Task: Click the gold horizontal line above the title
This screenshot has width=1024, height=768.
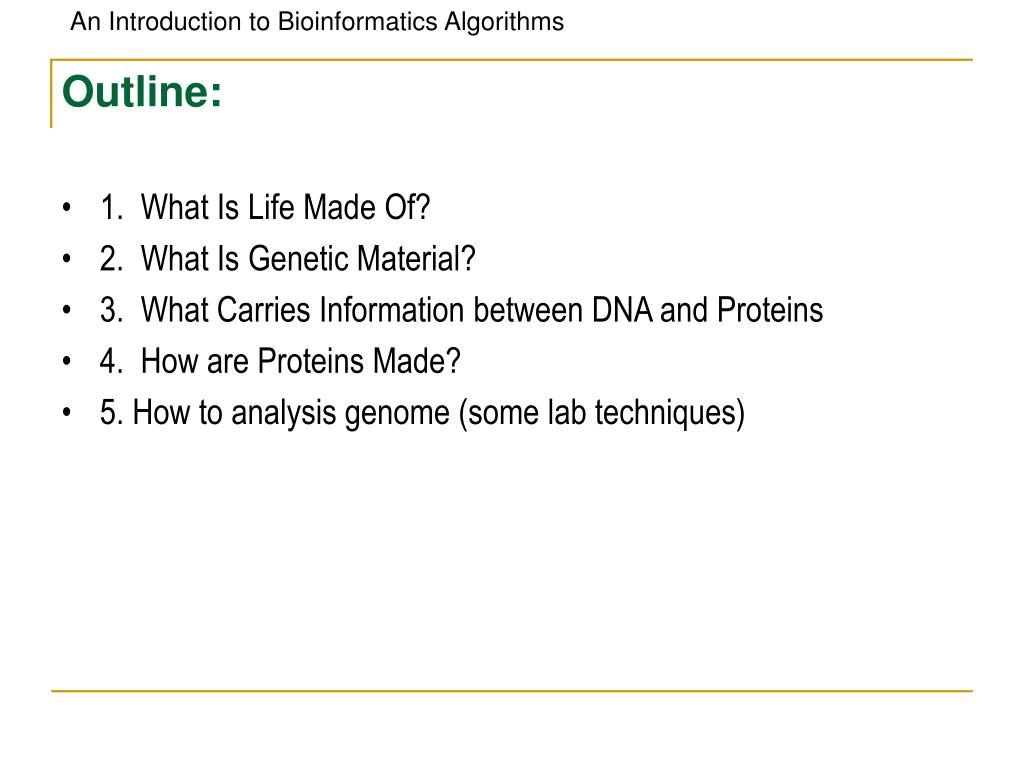Action: point(511,60)
